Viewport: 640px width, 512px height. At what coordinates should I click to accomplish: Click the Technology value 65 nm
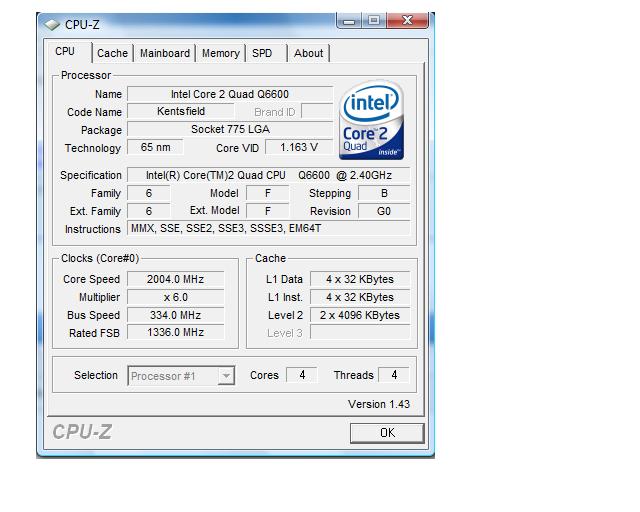click(x=155, y=147)
